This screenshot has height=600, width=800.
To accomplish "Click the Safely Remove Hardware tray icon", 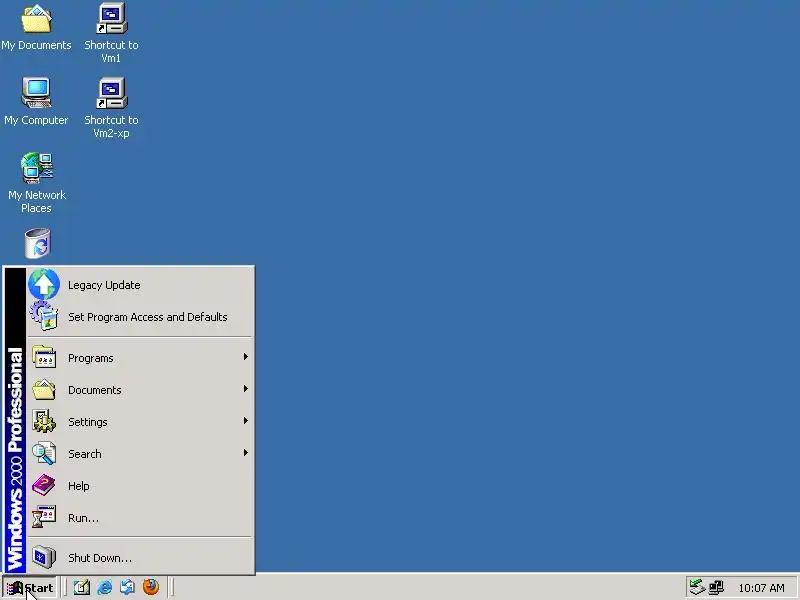I will [x=697, y=587].
